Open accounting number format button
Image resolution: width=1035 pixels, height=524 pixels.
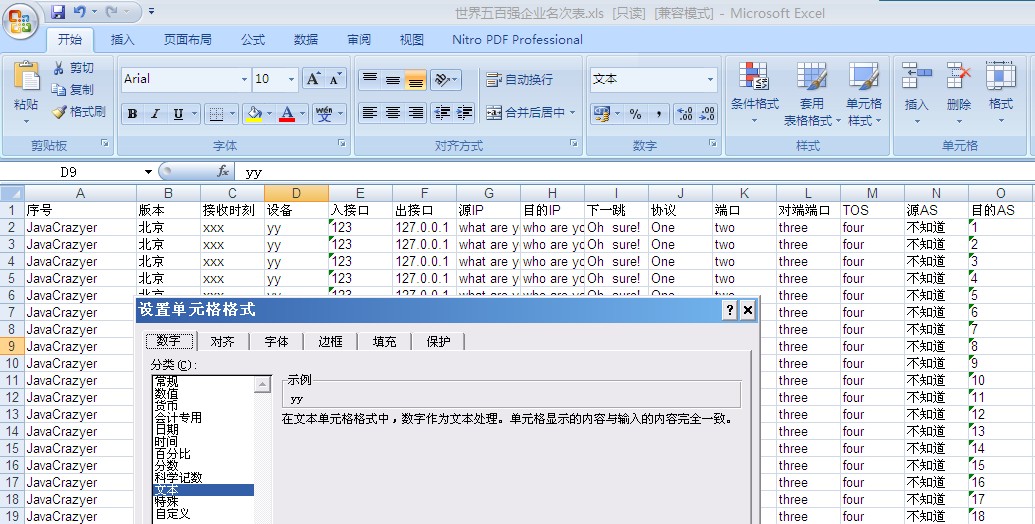(x=601, y=114)
